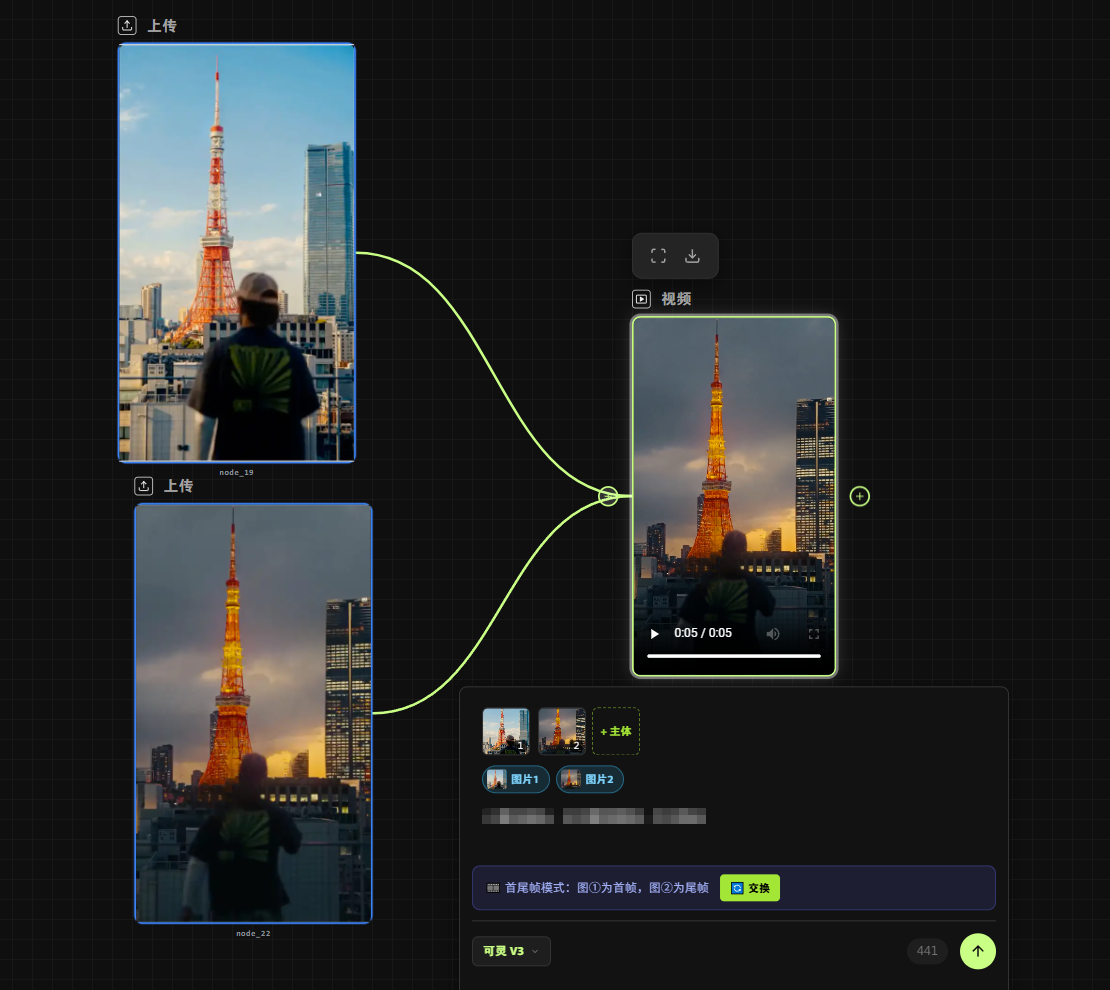Open the 可灵 V3 model dropdown
This screenshot has height=990, width=1110.
(511, 951)
